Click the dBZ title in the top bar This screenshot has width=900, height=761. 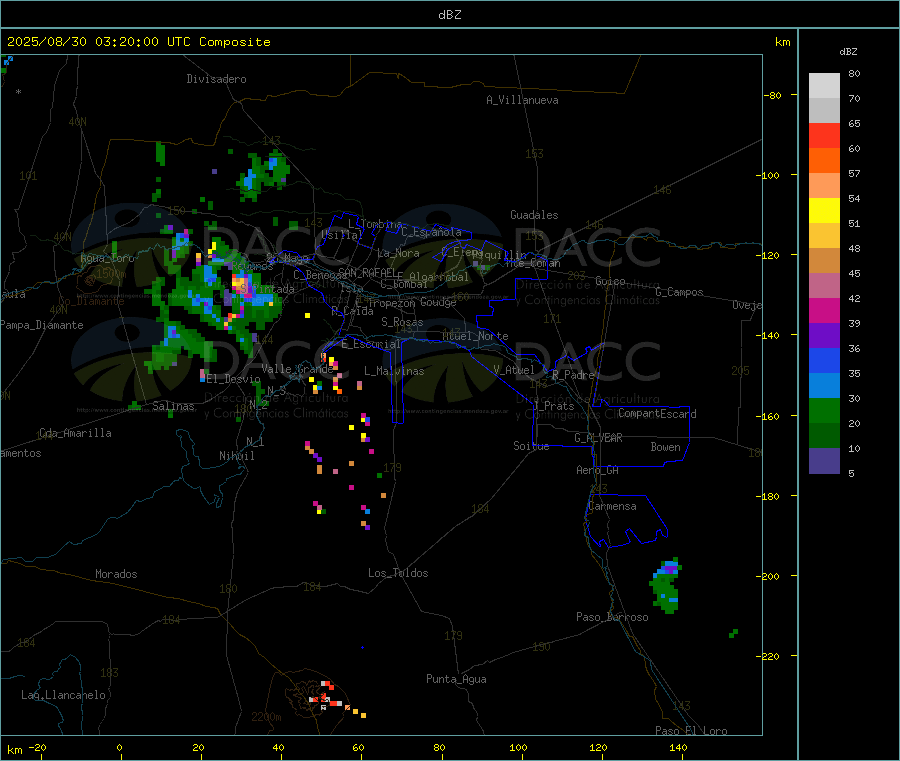[x=449, y=15]
